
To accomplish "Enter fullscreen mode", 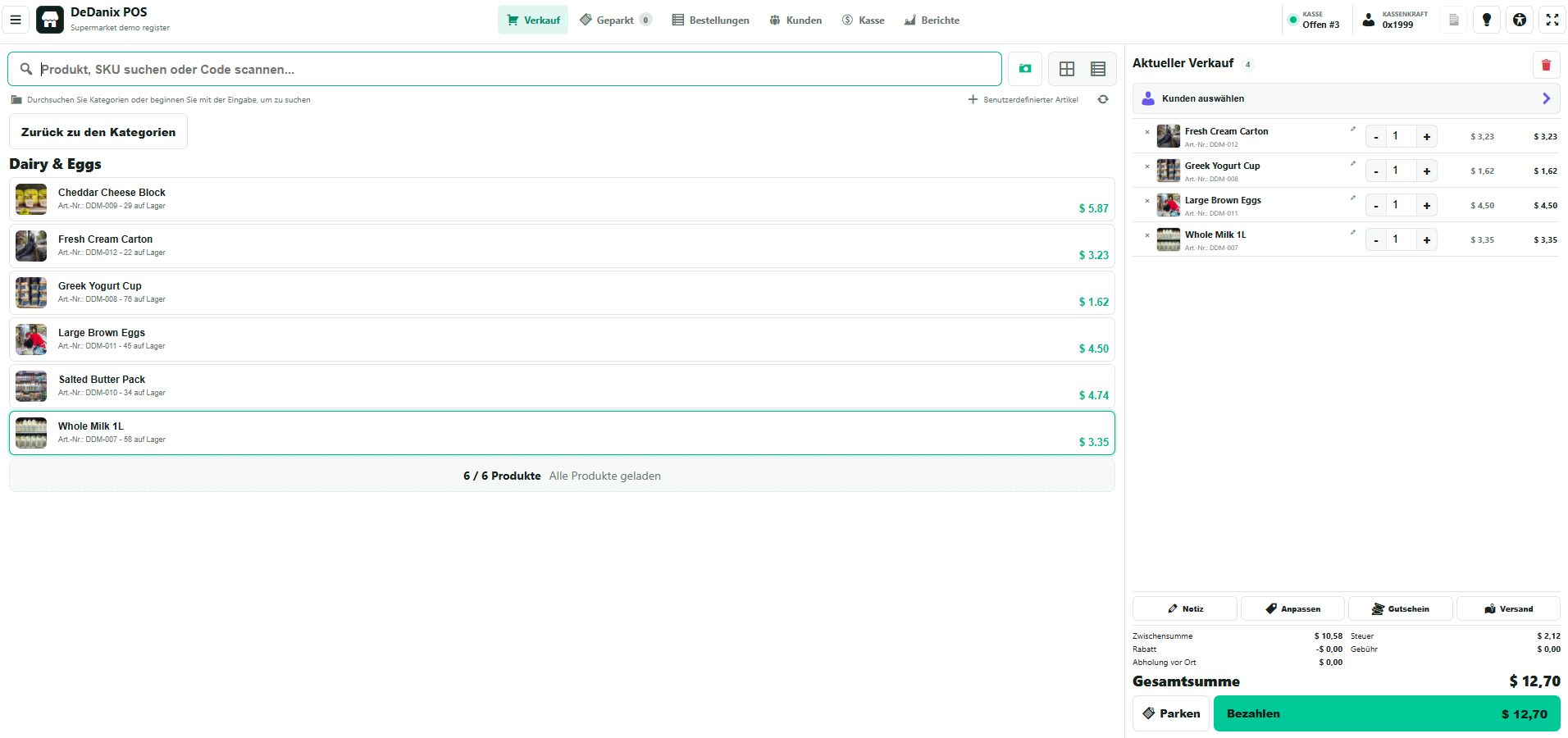I will tap(1552, 20).
